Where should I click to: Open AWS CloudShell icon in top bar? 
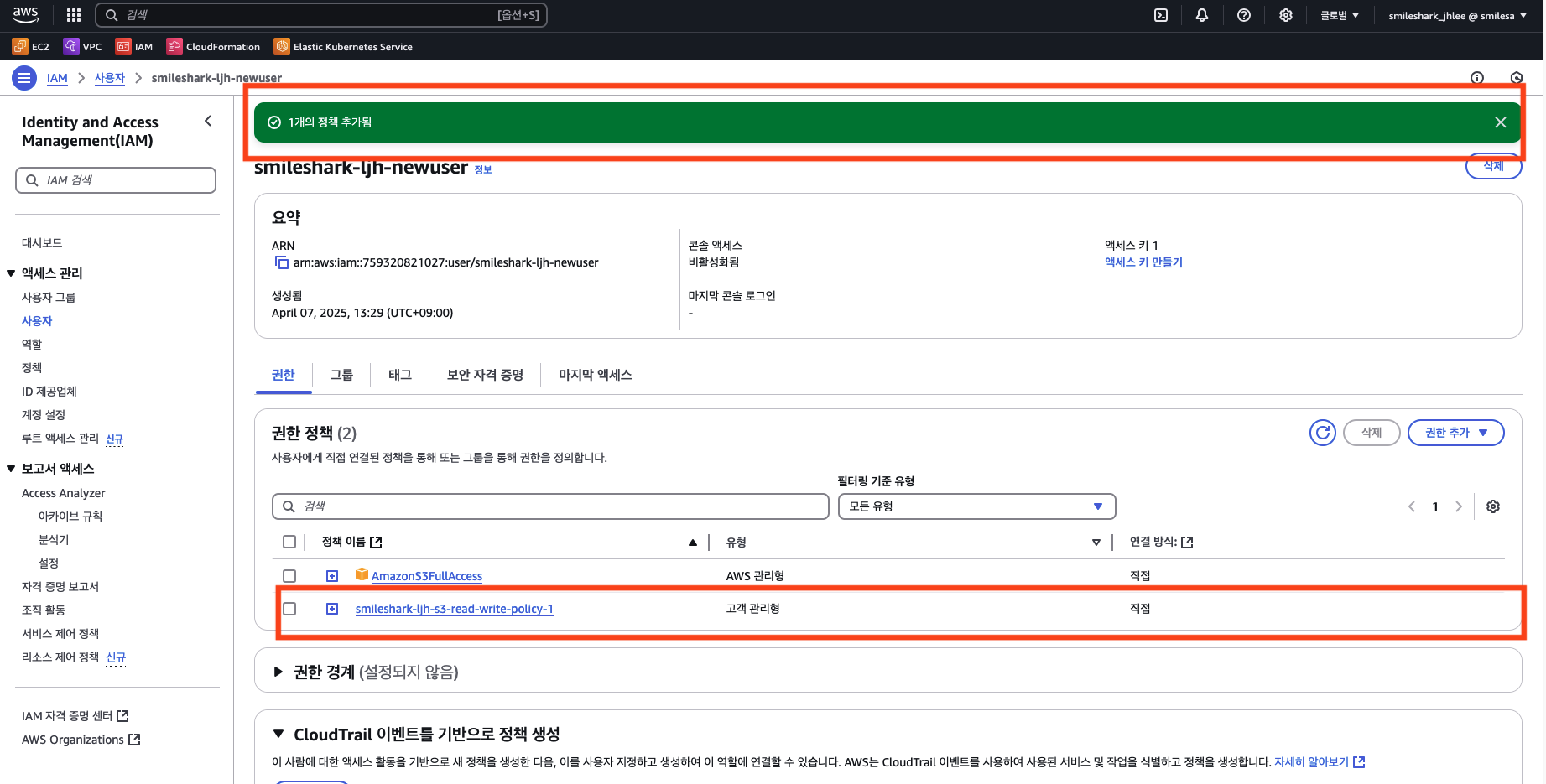pyautogui.click(x=1161, y=15)
